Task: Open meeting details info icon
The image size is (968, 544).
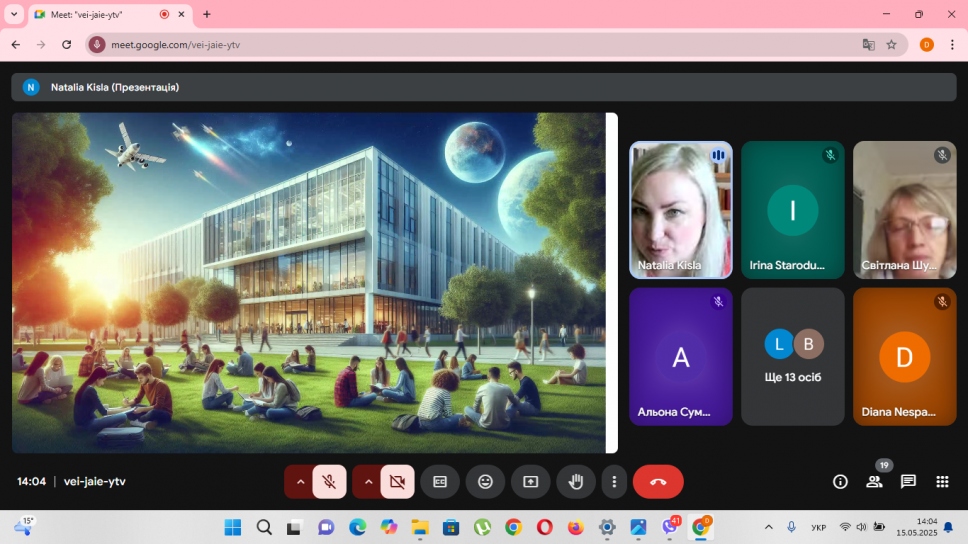Action: (x=840, y=482)
